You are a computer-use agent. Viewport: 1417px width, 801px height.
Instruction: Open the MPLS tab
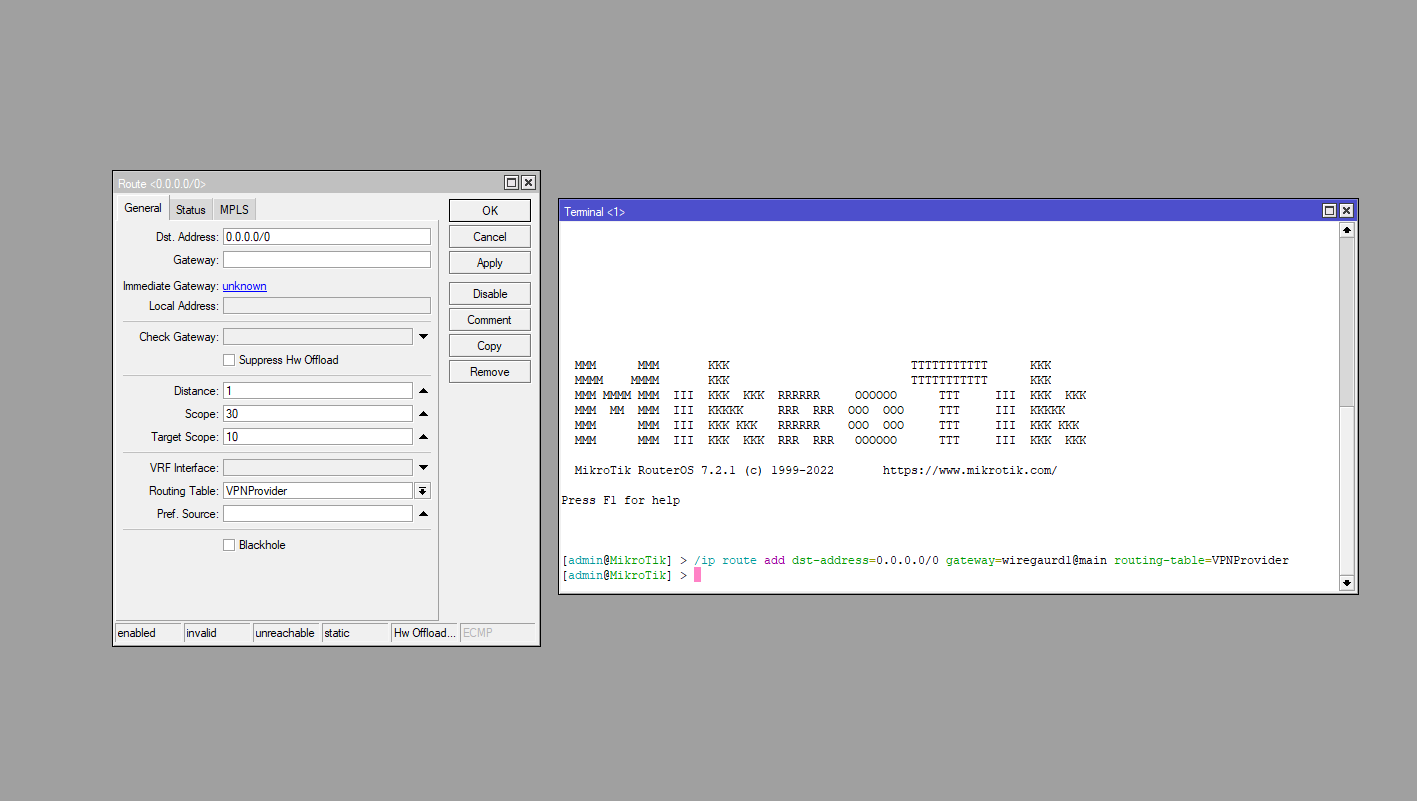click(x=235, y=210)
